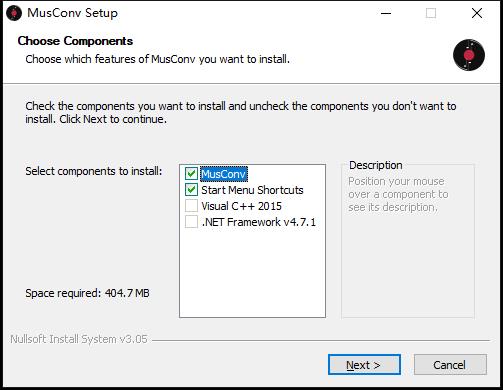Click the Choose Components heading
Image resolution: width=503 pixels, height=390 pixels.
pos(75,41)
